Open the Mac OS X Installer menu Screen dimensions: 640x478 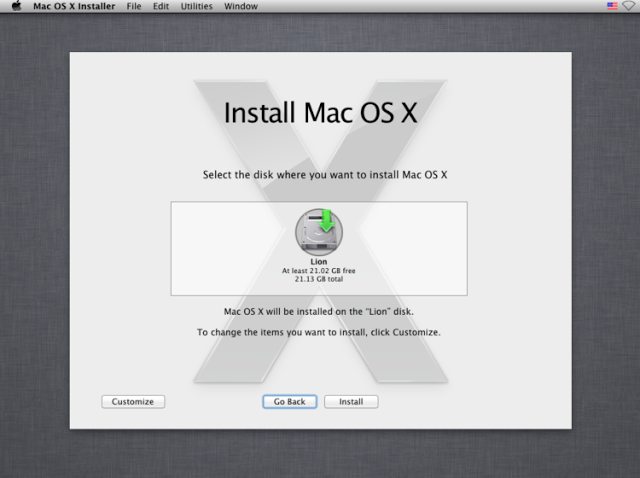74,7
